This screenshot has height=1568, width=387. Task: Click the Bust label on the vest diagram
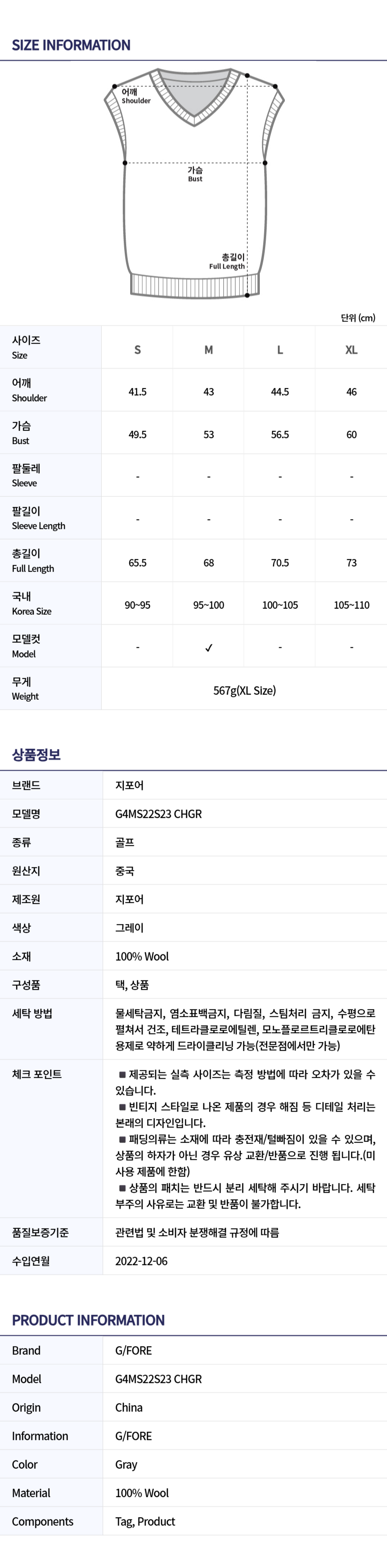pos(194,174)
